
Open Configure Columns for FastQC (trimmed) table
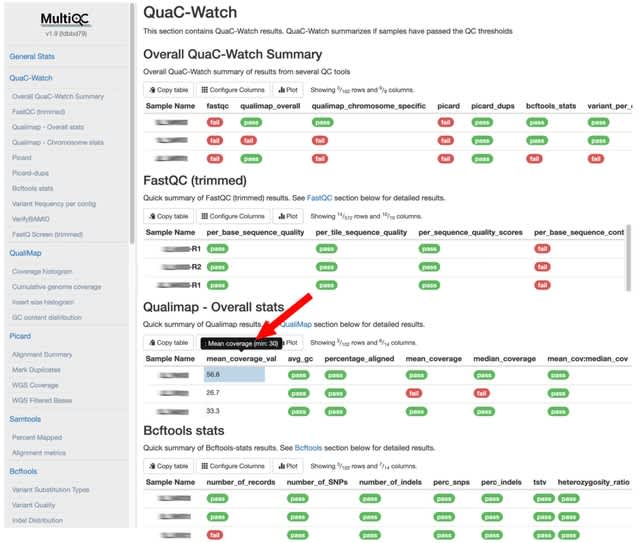point(236,216)
